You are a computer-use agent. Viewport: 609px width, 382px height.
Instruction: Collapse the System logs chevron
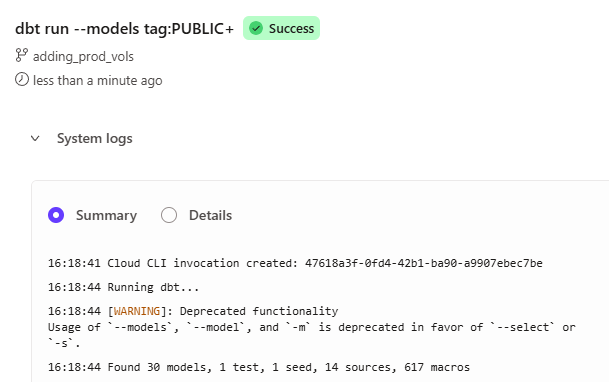pos(35,139)
